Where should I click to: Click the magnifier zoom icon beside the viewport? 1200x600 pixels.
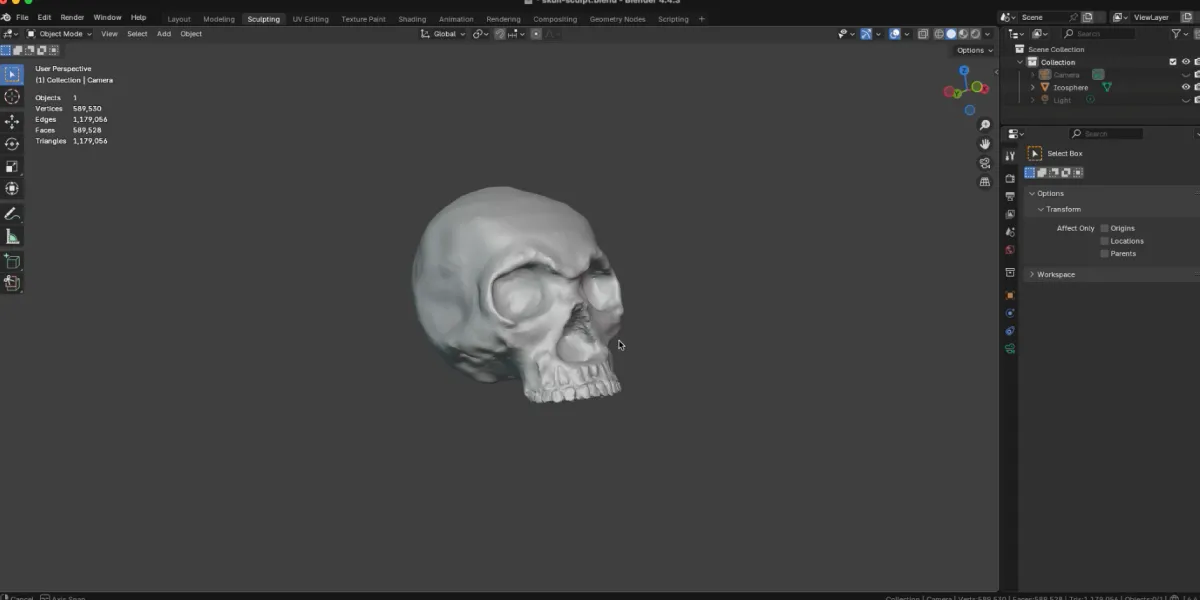pos(984,124)
